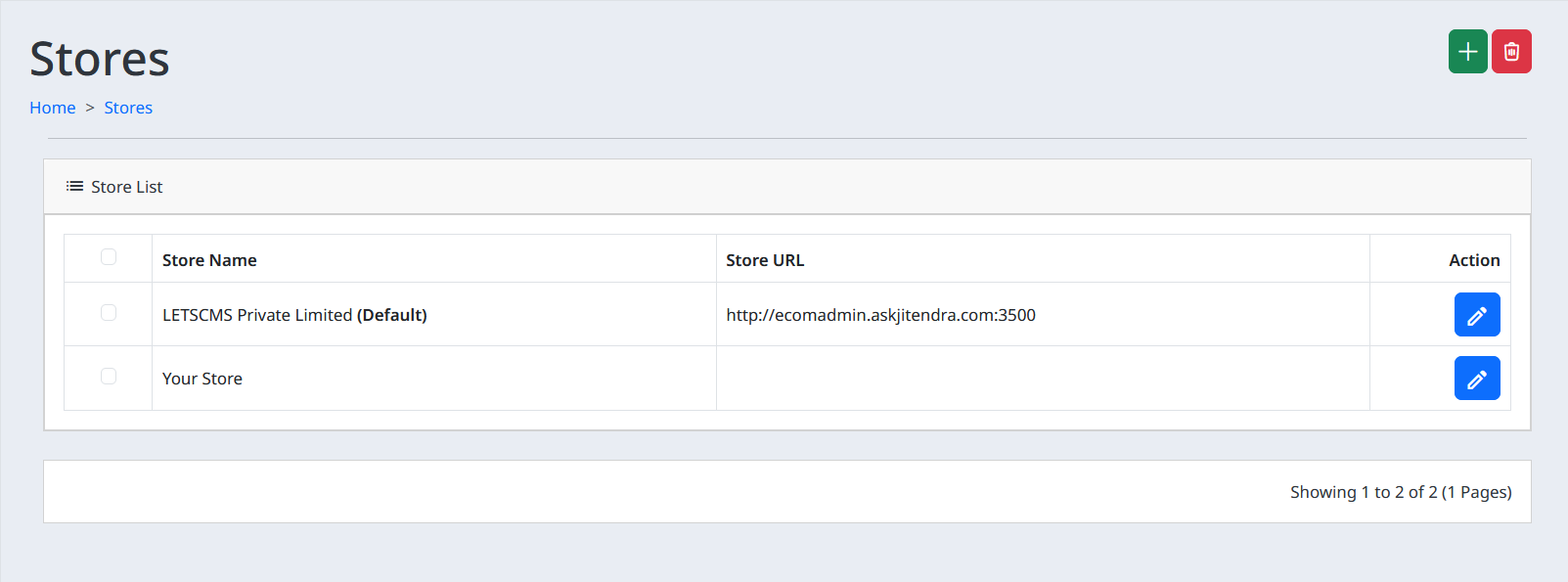Click the Store List panel heading
The width and height of the screenshot is (1568, 582).
coord(127,187)
